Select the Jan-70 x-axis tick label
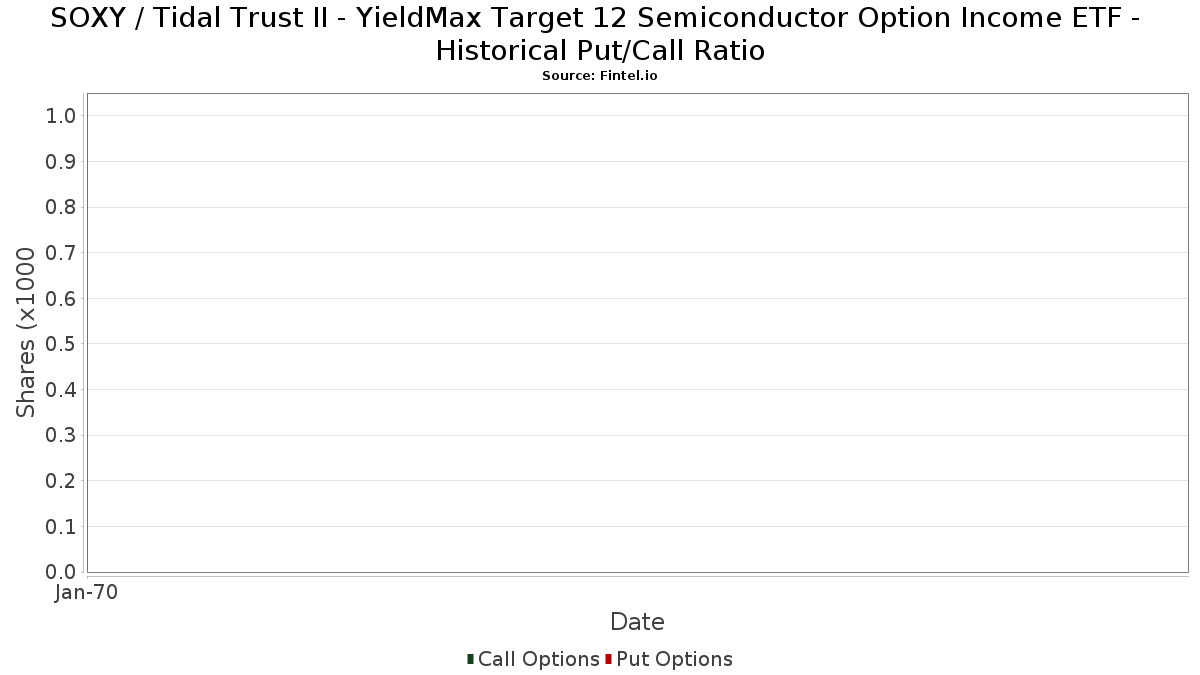The width and height of the screenshot is (1200, 675). click(87, 592)
